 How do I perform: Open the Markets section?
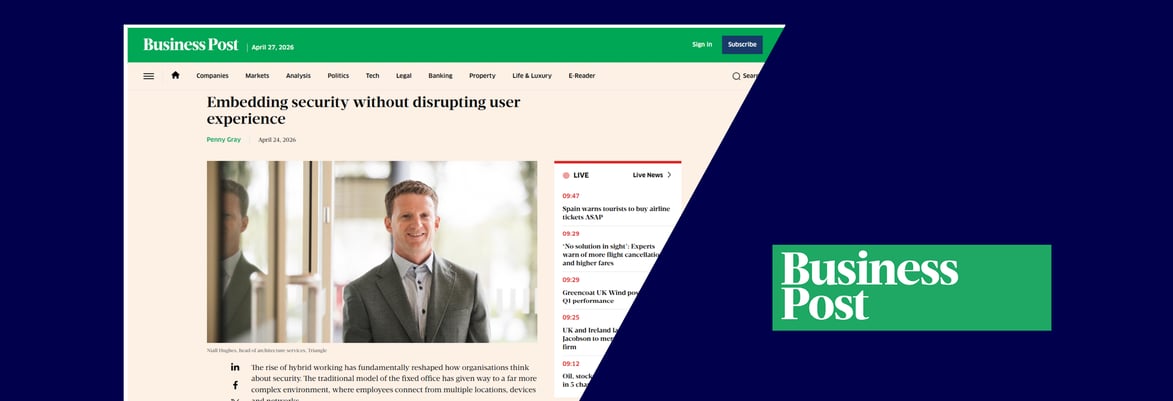(257, 76)
